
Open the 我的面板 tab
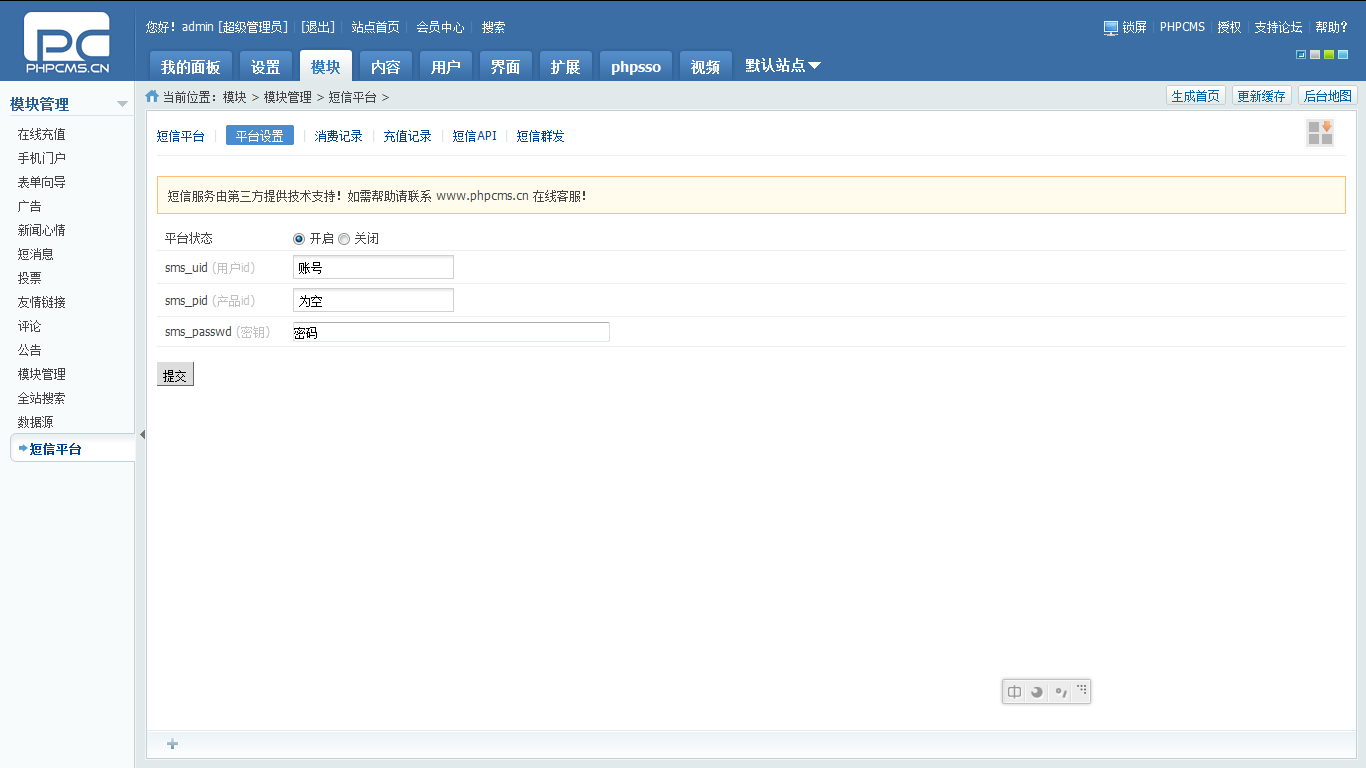[191, 66]
